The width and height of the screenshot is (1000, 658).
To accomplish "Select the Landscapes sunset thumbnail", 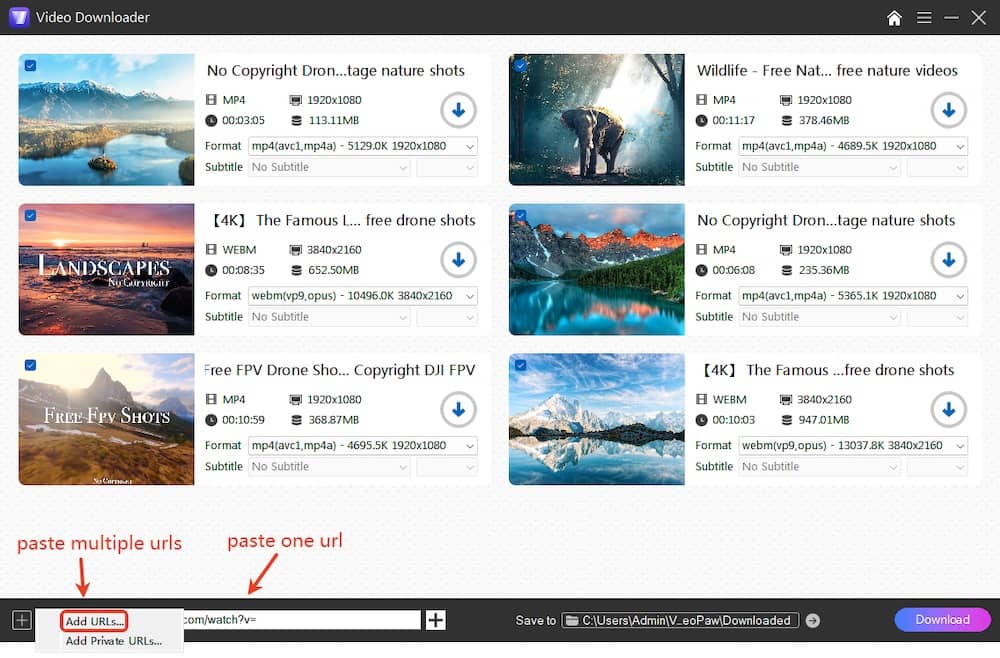I will coord(107,270).
